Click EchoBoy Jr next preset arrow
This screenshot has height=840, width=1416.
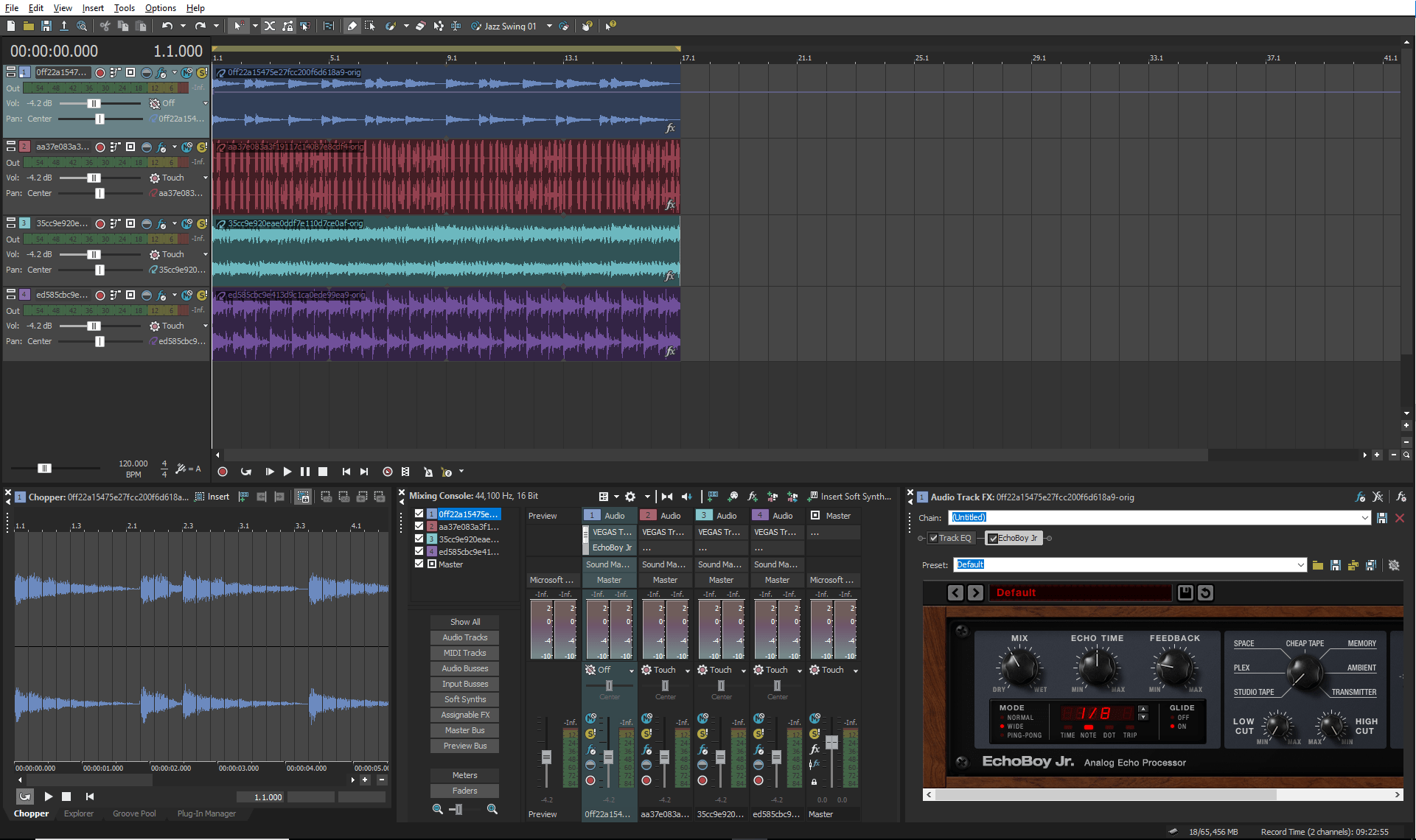(975, 592)
